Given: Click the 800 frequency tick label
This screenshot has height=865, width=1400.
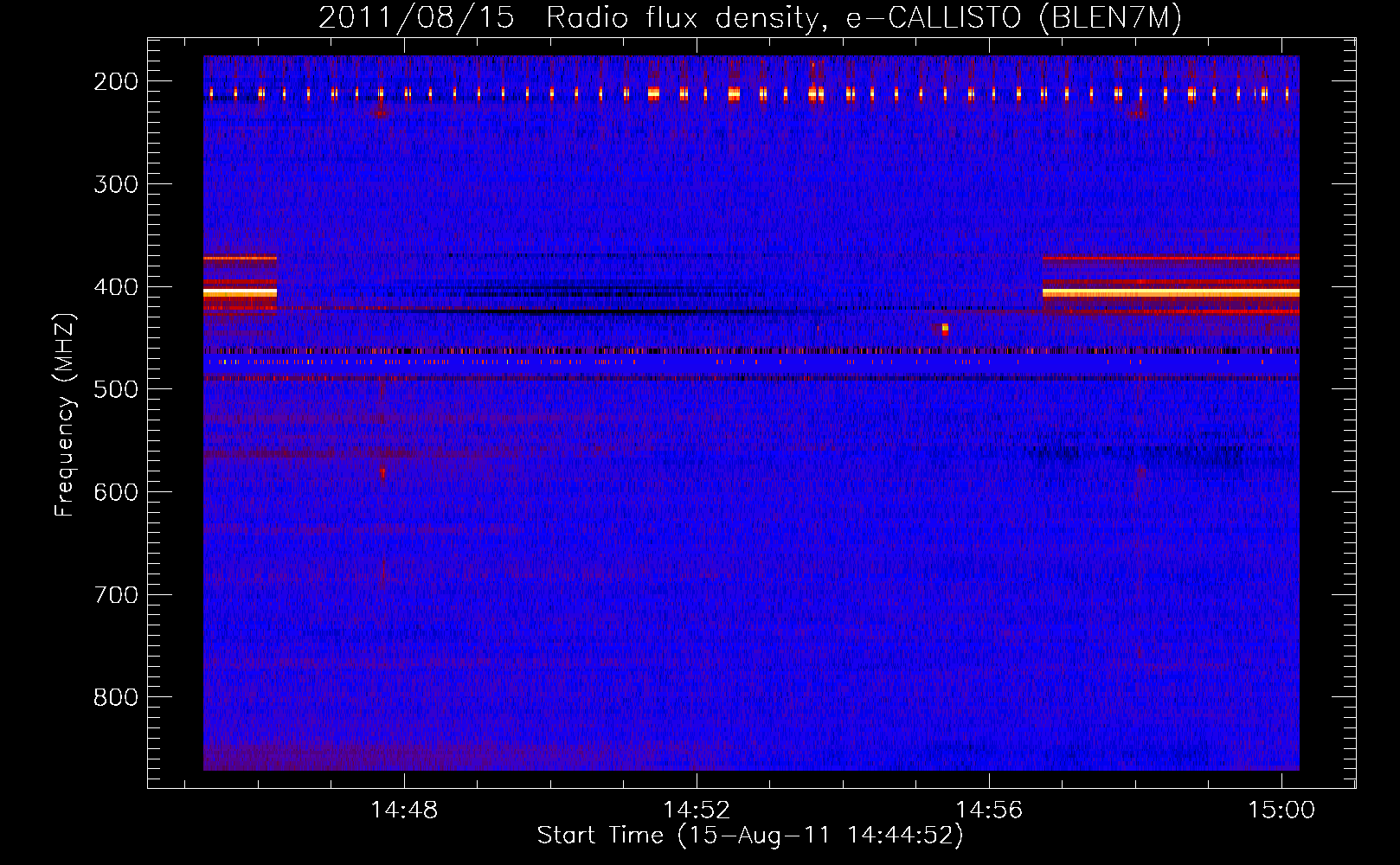Looking at the screenshot, I should click(x=116, y=697).
